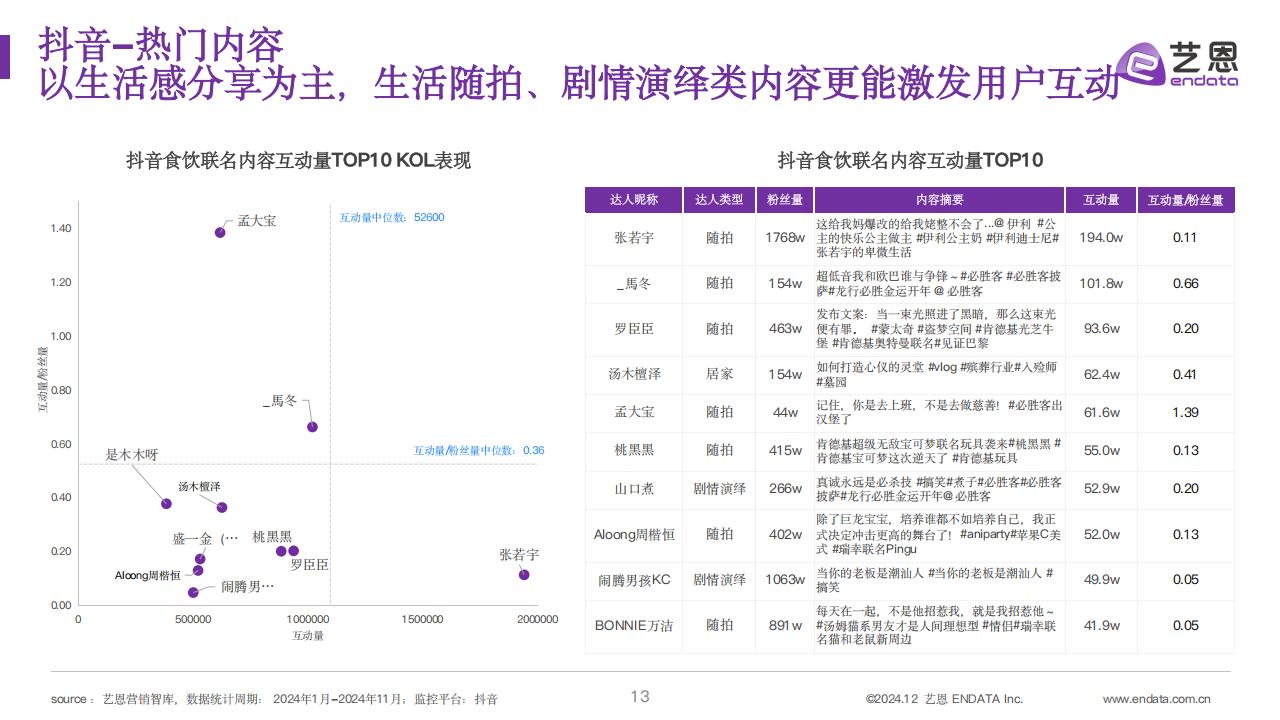Click the summary starting 如何打造心仪的灵堂
Image resolution: width=1280 pixels, height=720 pixels.
(x=938, y=374)
